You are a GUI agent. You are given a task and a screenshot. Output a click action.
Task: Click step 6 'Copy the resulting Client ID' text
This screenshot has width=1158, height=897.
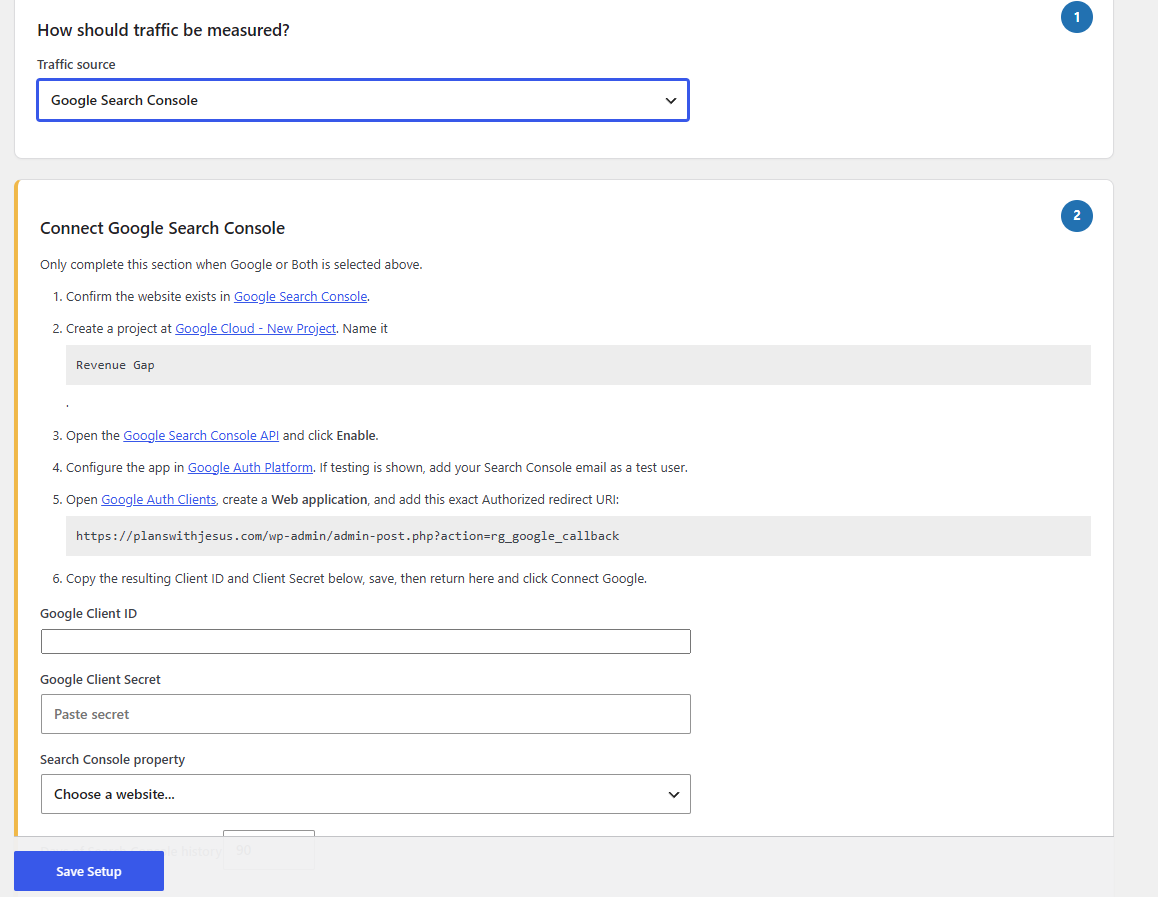[x=356, y=579]
